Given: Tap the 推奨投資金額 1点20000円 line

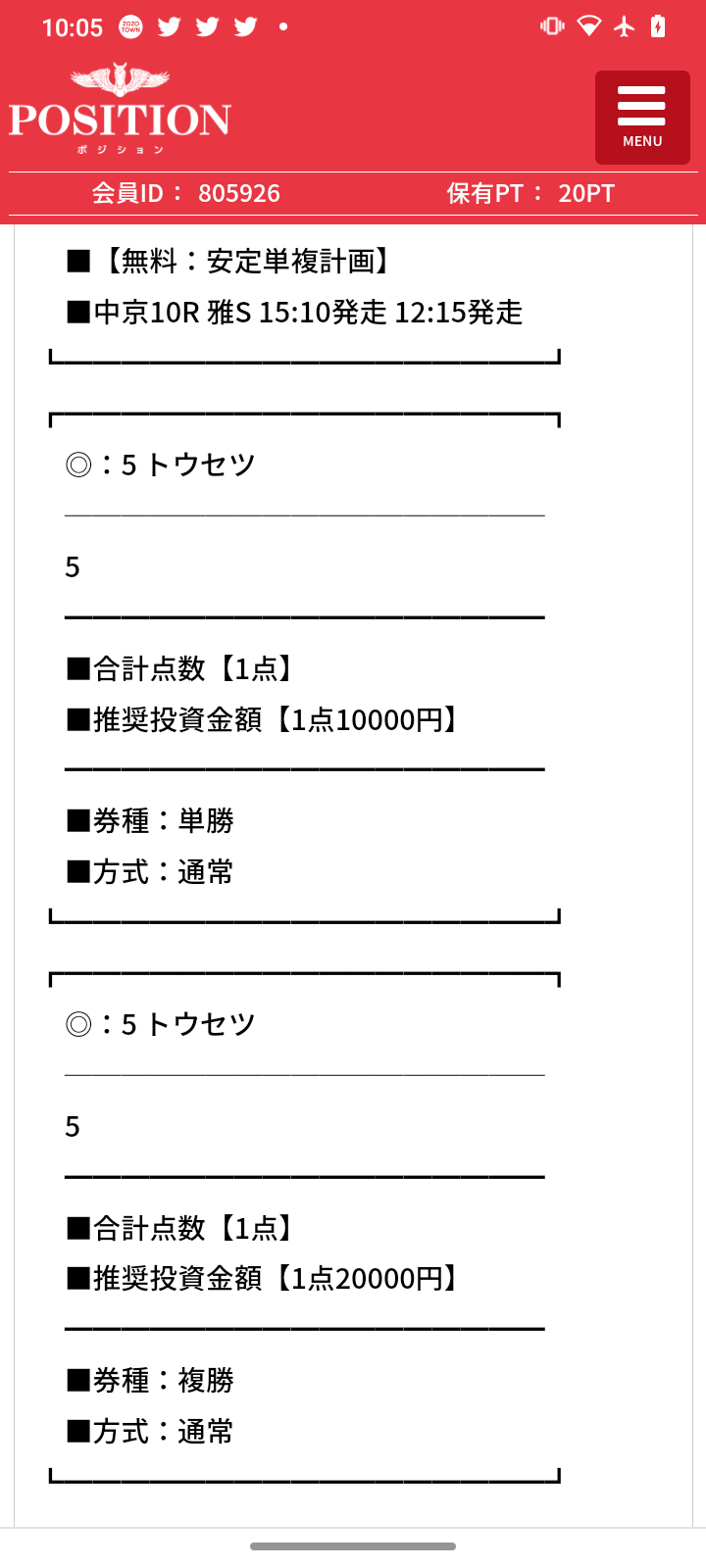Looking at the screenshot, I should point(265,1278).
